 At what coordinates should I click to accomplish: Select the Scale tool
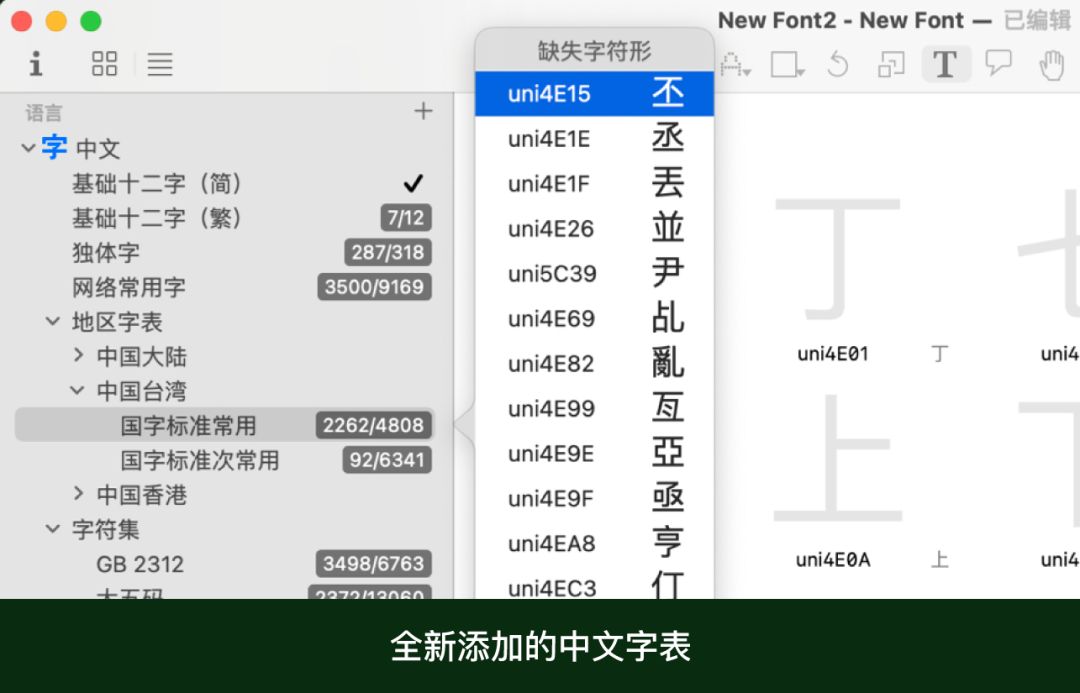890,64
